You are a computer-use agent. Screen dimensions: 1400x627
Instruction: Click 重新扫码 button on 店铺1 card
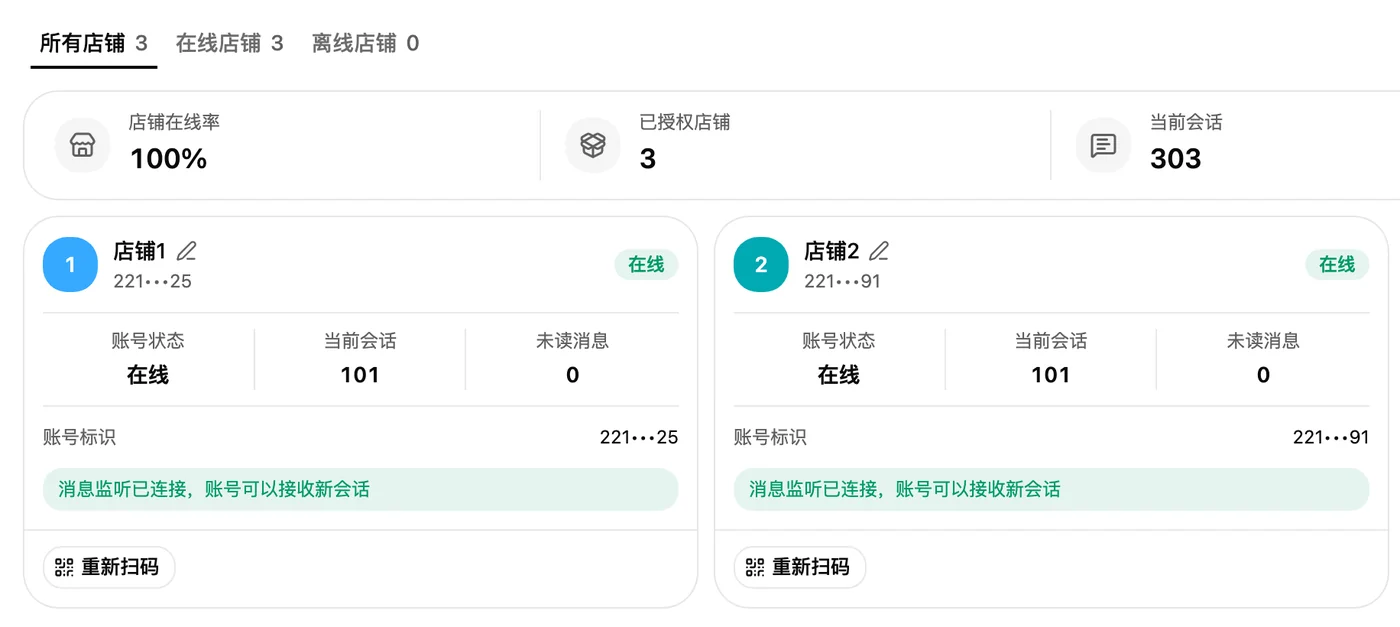click(x=109, y=567)
